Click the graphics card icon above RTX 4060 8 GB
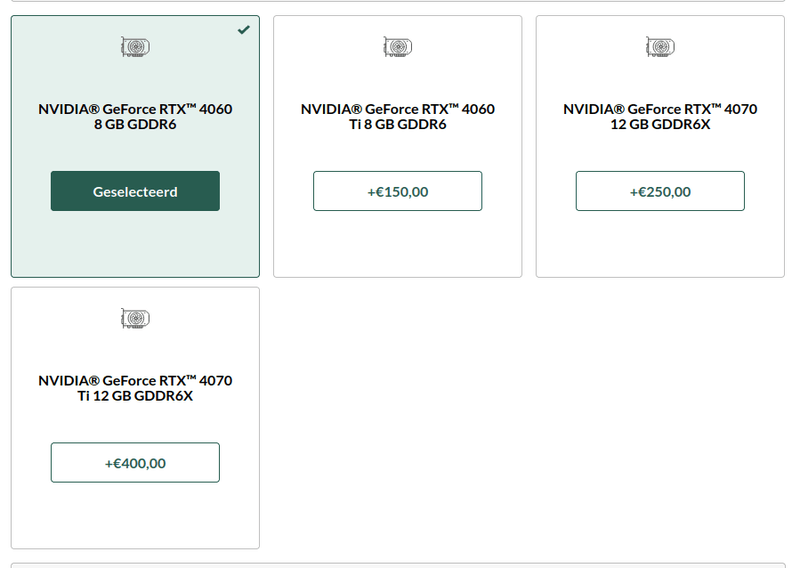This screenshot has width=800, height=568. 135,47
